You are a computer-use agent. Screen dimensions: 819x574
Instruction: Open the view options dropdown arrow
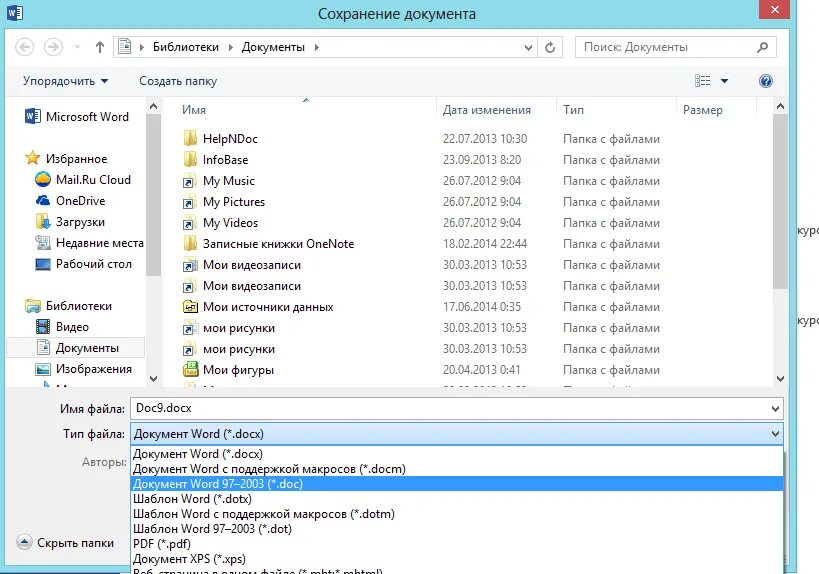724,81
